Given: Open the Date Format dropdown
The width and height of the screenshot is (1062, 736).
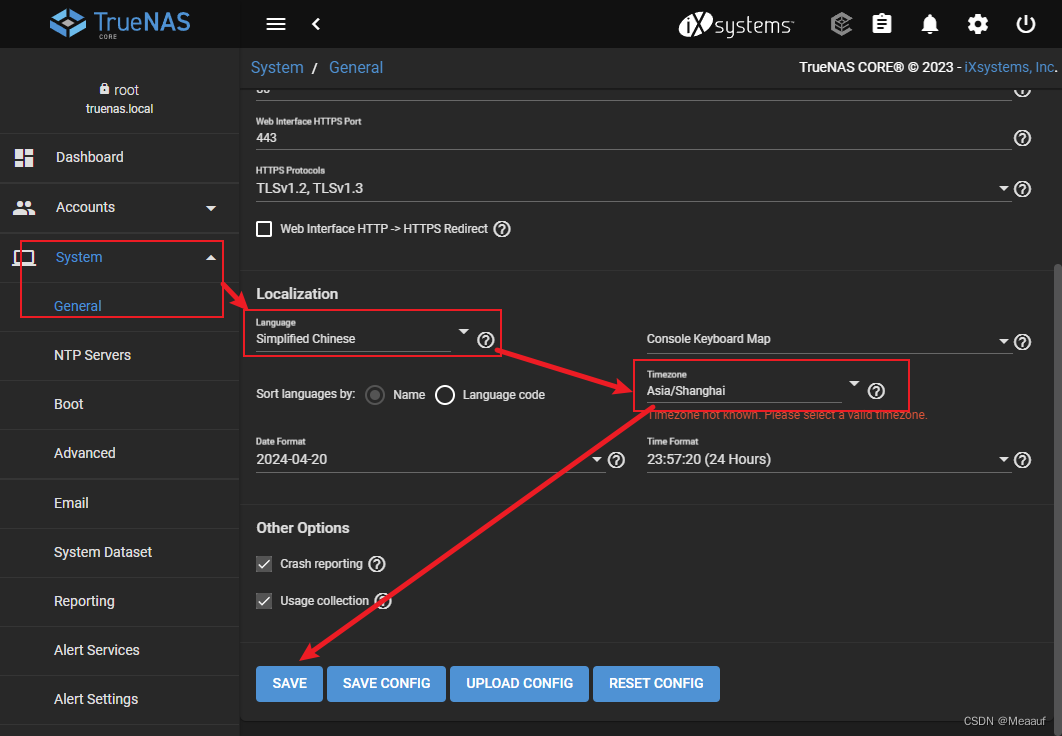Looking at the screenshot, I should click(597, 460).
